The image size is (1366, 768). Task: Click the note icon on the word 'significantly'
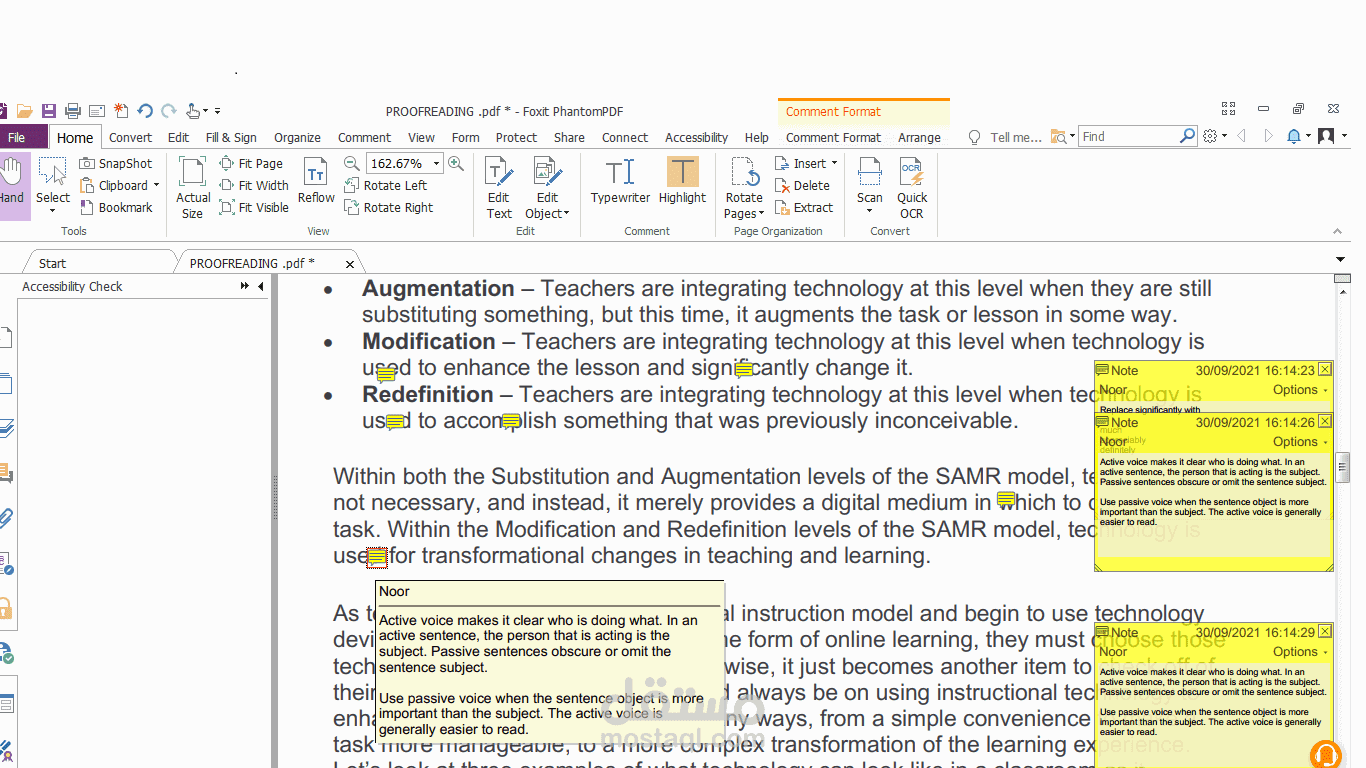[x=743, y=370]
